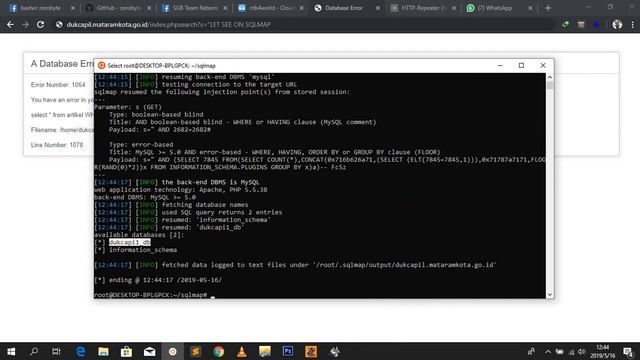
Task: Launch Microsoft Edge from taskbar
Action: pyautogui.click(x=81, y=351)
